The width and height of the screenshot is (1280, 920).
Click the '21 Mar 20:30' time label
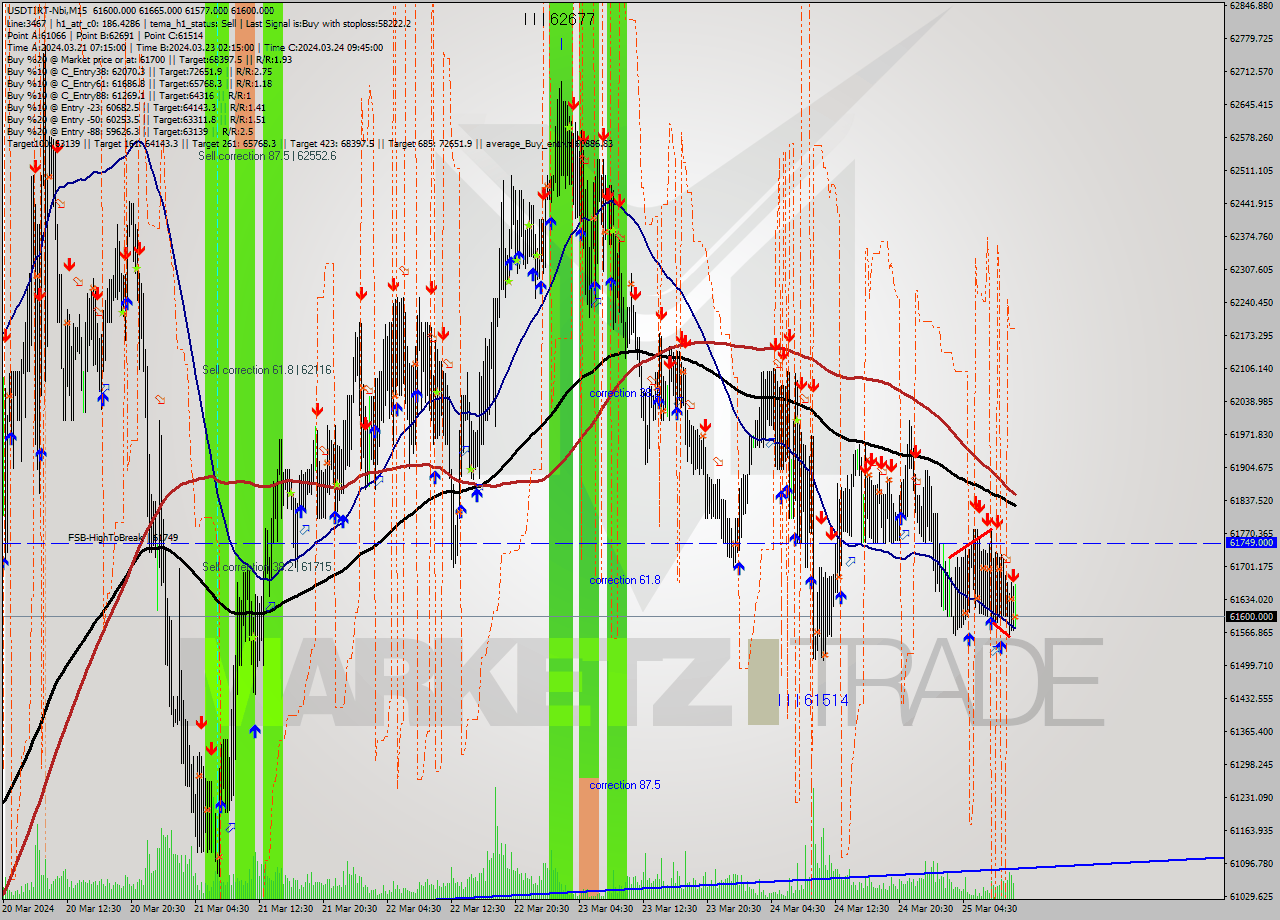[349, 909]
